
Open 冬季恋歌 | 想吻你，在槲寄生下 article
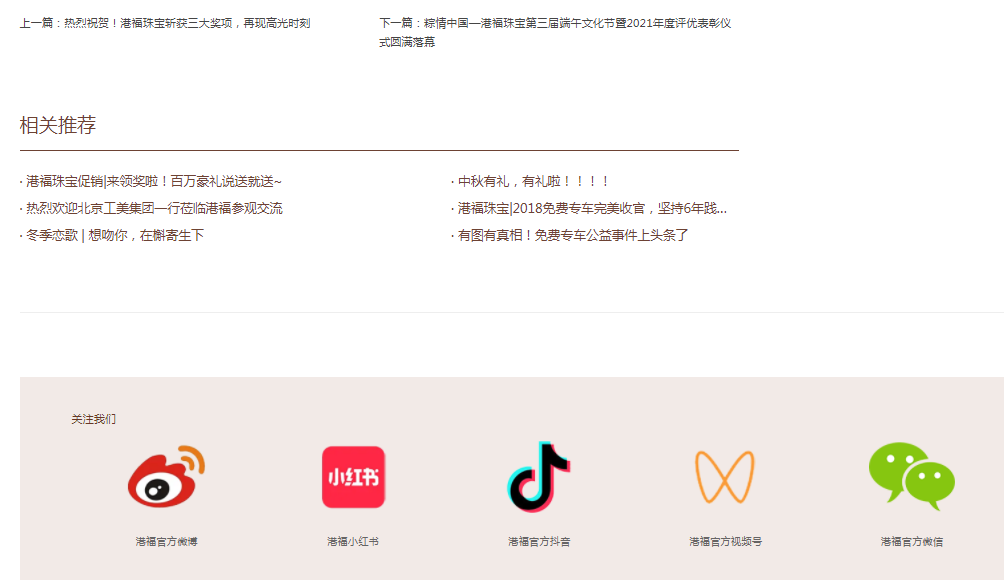click(x=115, y=235)
